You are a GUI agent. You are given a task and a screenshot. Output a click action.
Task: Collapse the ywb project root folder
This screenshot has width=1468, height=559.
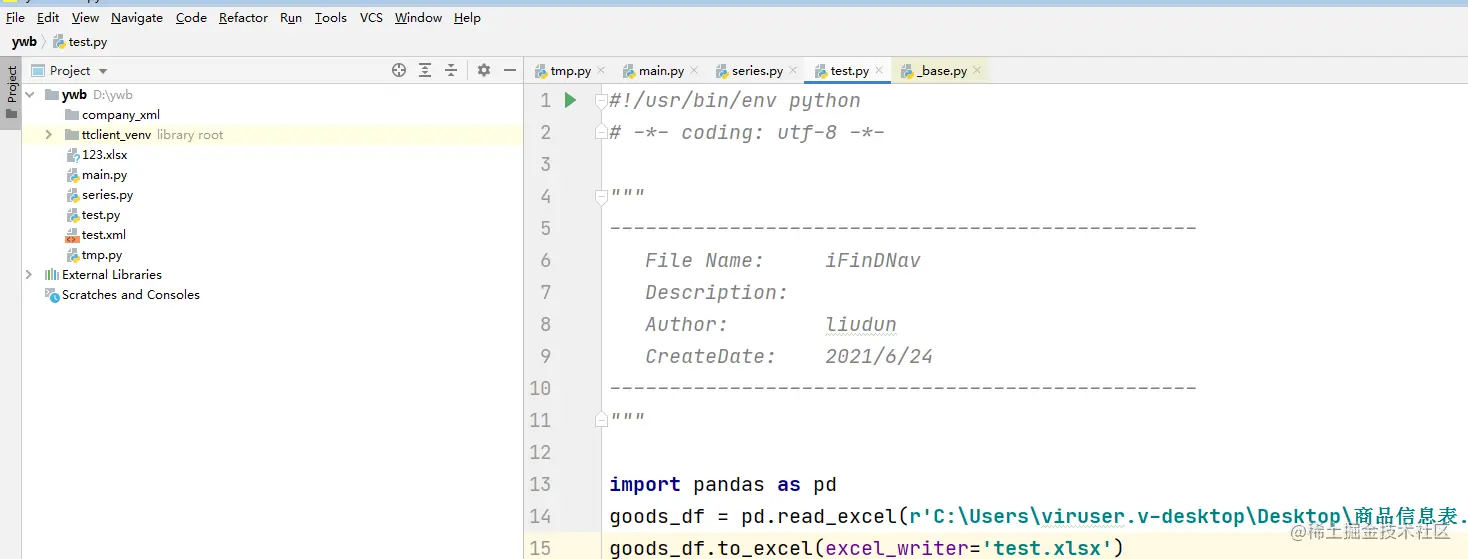tap(29, 95)
